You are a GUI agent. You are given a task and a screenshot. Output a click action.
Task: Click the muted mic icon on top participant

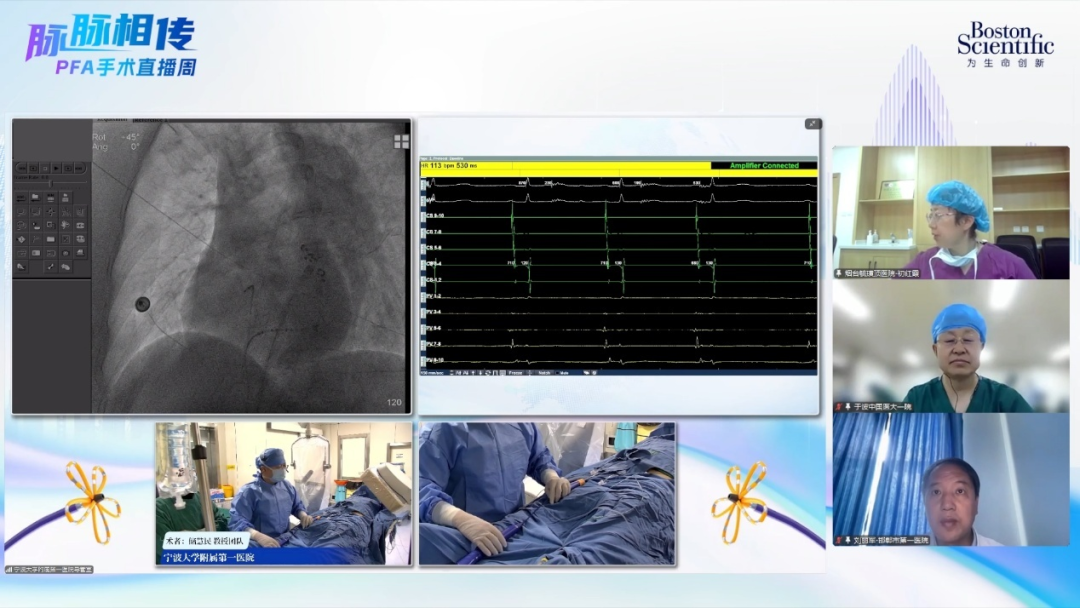838,273
